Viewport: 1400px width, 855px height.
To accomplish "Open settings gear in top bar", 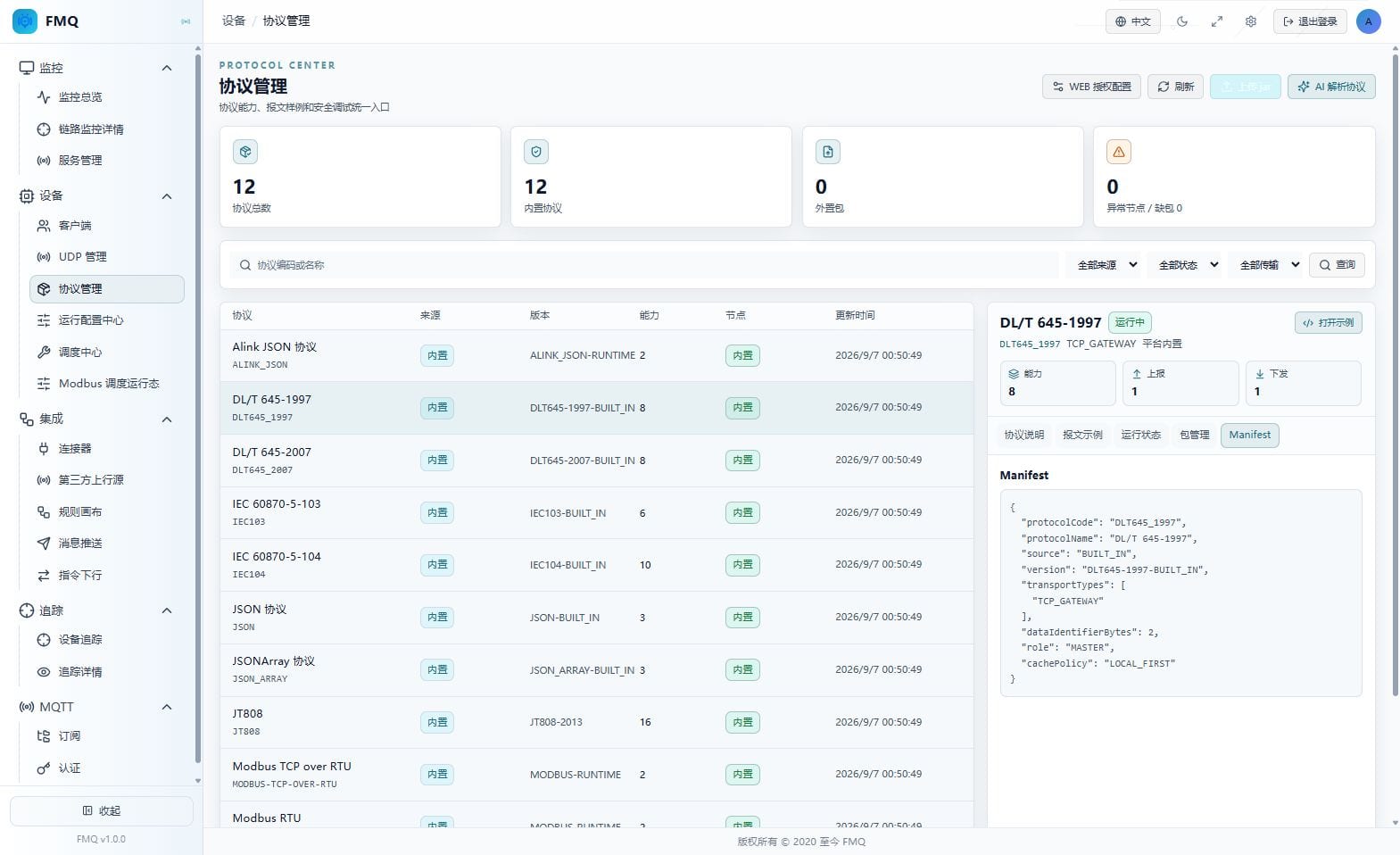I will 1251,21.
